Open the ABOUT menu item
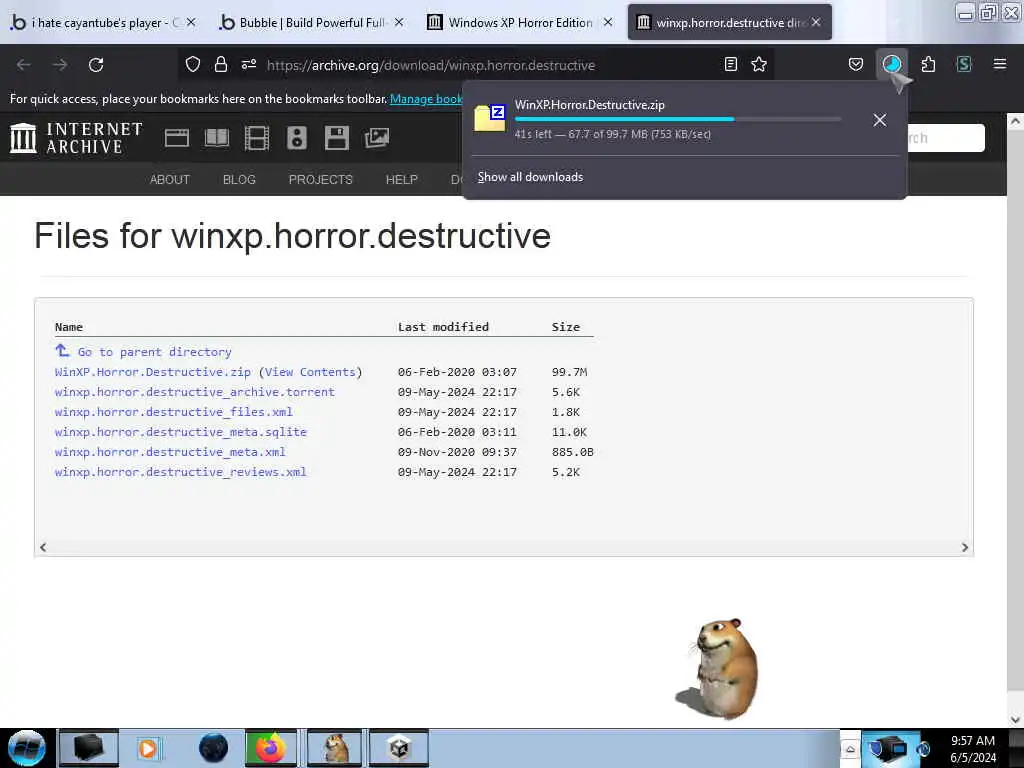Screen dimensions: 1024x768 (170, 180)
